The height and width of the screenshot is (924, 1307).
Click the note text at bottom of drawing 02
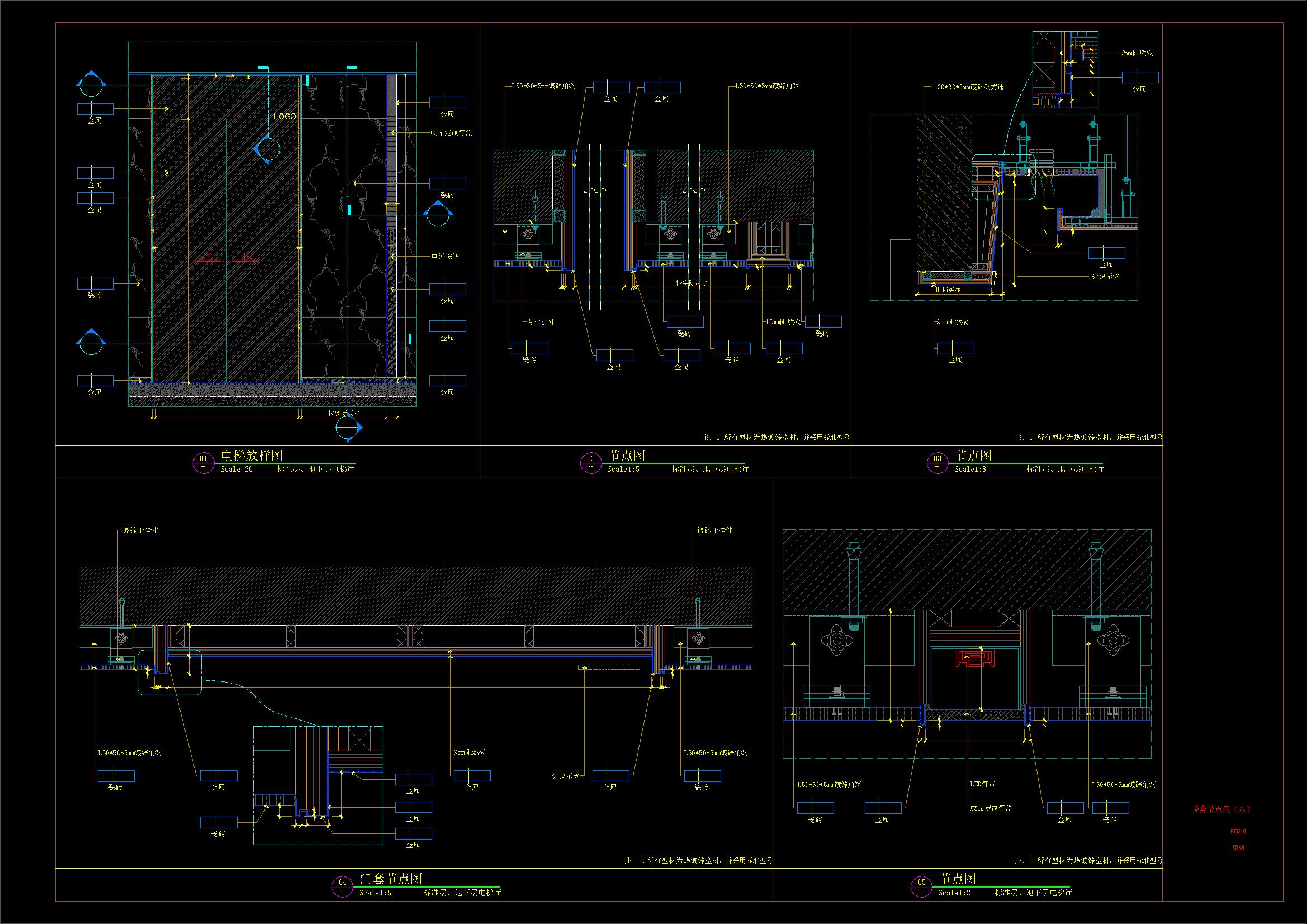[x=776, y=438]
